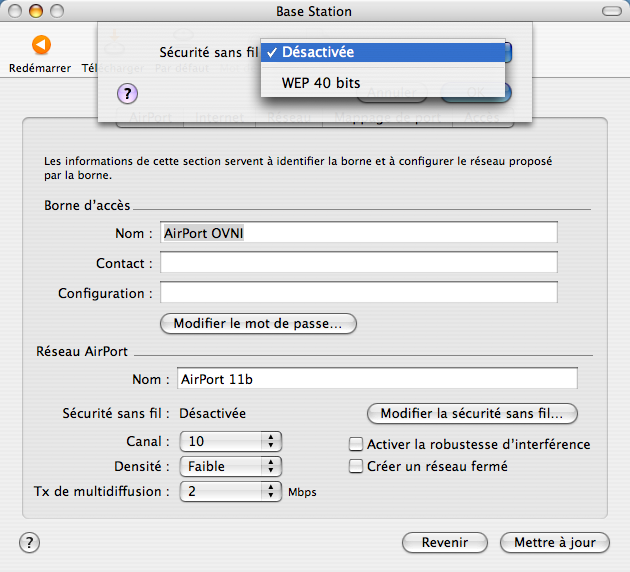Enable Activer la robustesse d'interférence checkbox
Image resolution: width=630 pixels, height=572 pixels.
(356, 444)
